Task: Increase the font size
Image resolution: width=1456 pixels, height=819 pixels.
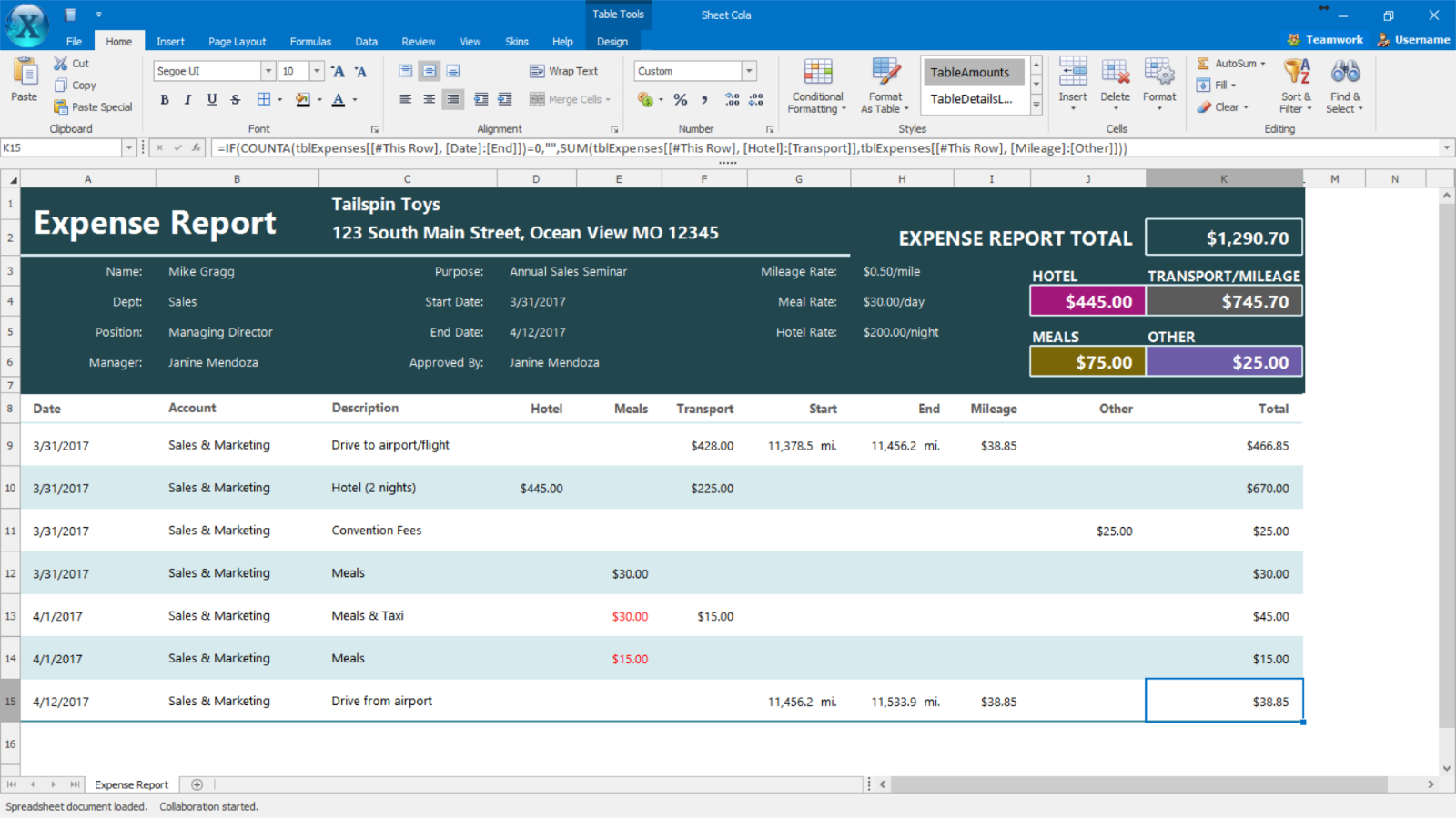Action: (x=338, y=71)
